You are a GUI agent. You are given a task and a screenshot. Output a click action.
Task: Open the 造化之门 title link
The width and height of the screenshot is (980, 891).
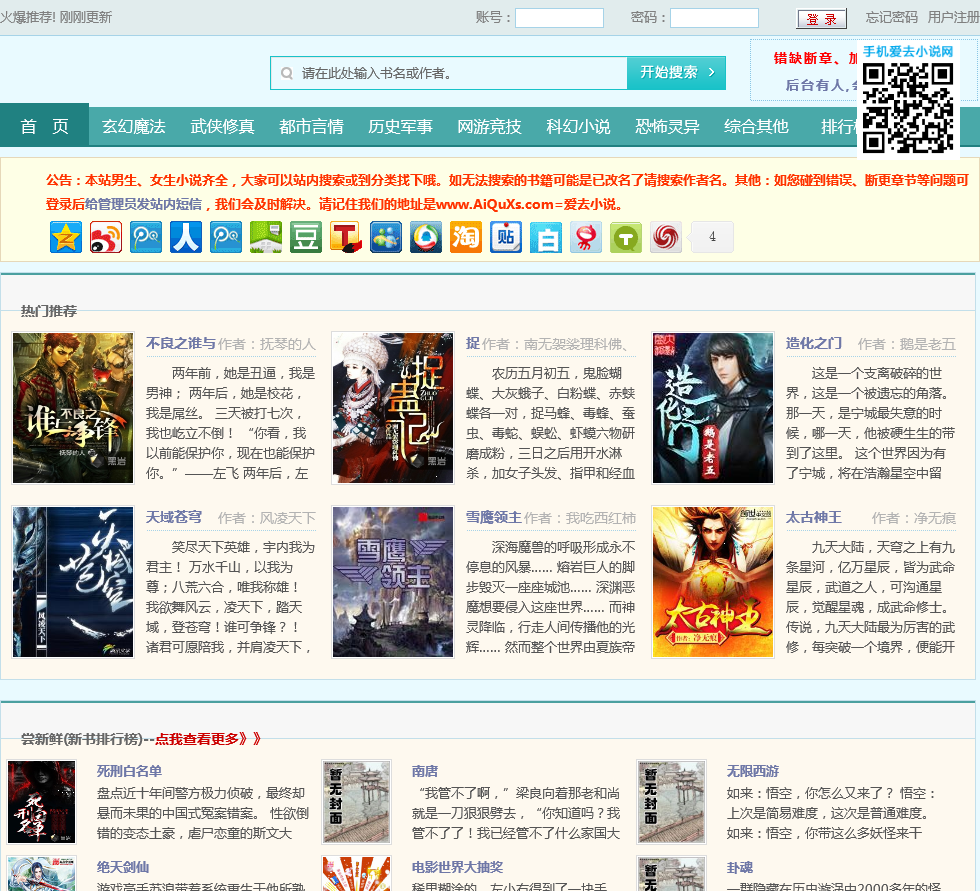click(814, 343)
